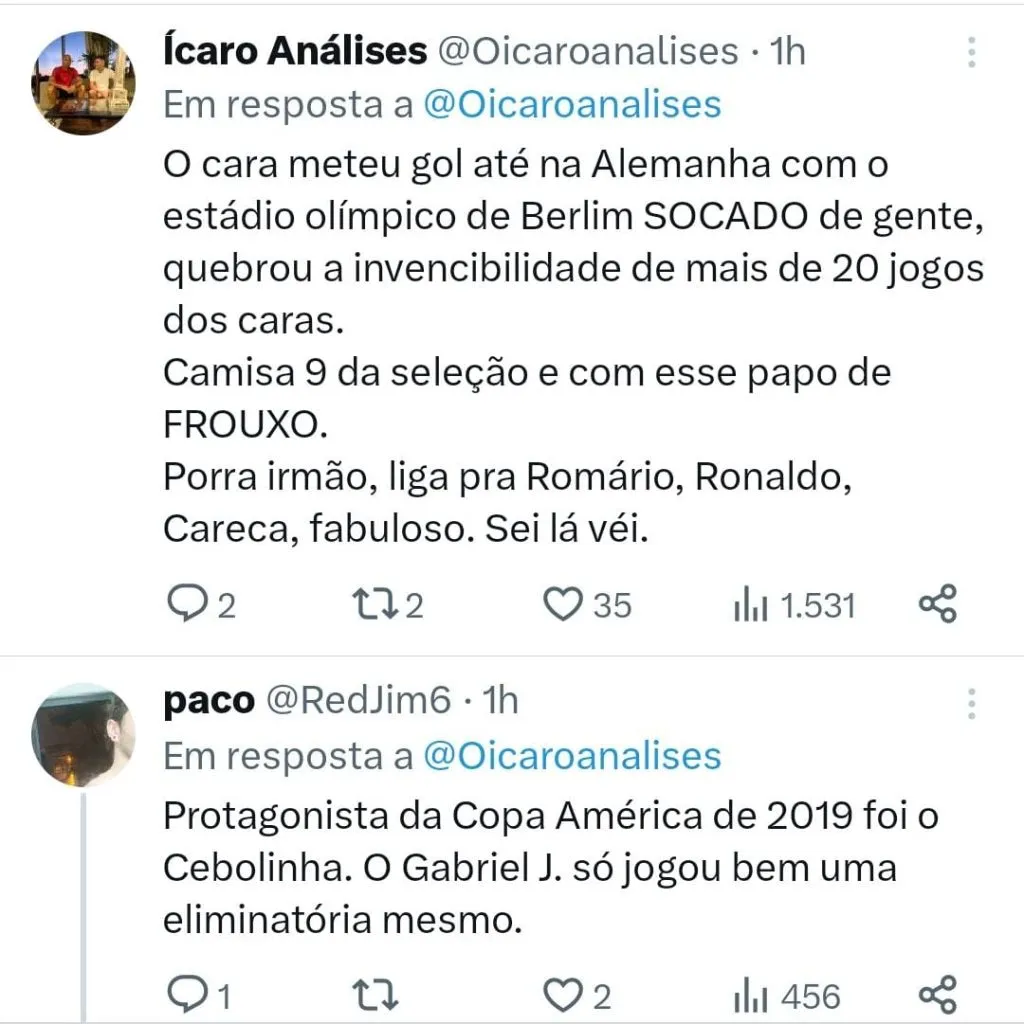Viewport: 1024px width, 1024px height.
Task: Click the Ícaro Análises display name
Action: point(295,51)
